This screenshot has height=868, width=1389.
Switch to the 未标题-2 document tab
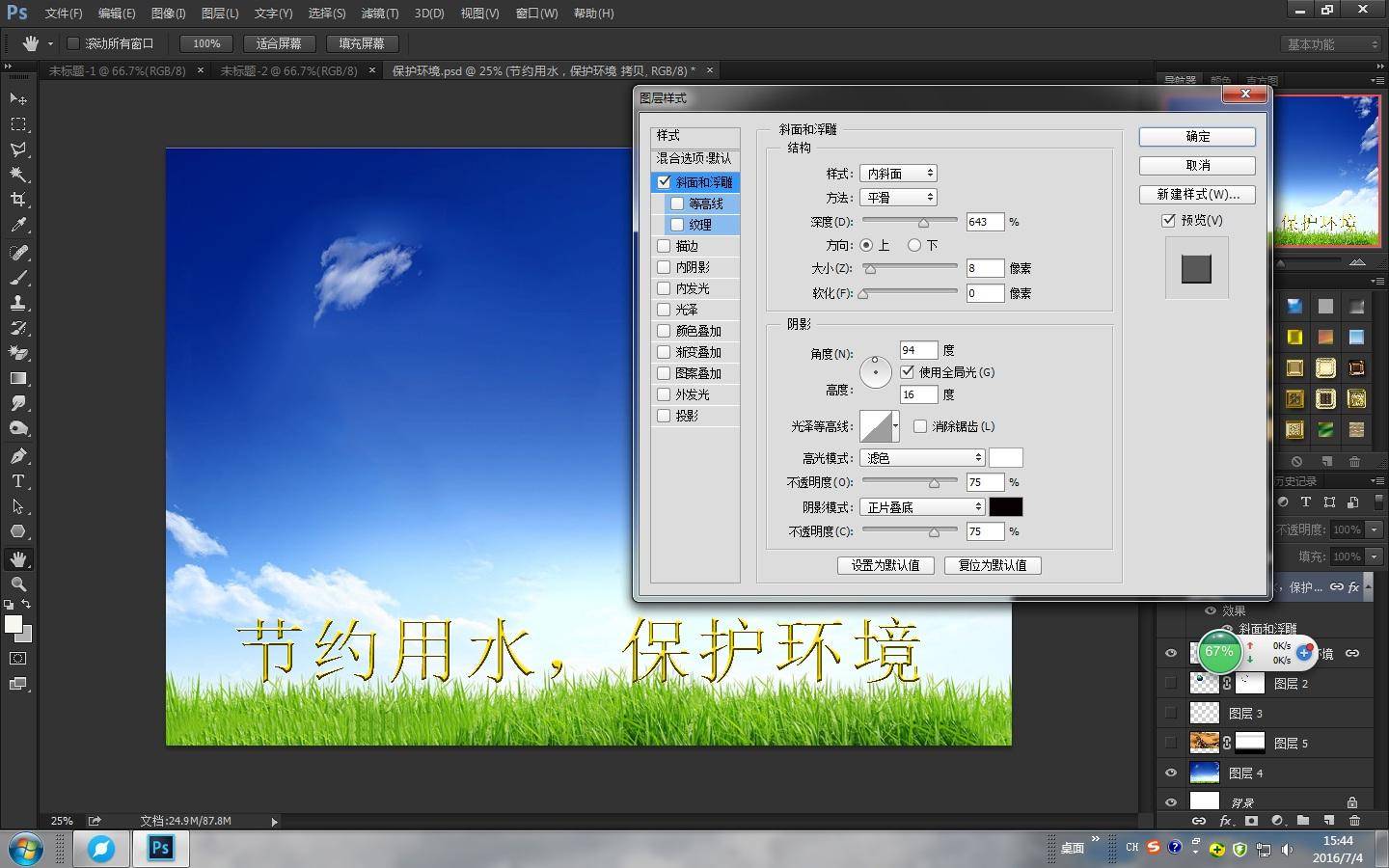click(288, 70)
